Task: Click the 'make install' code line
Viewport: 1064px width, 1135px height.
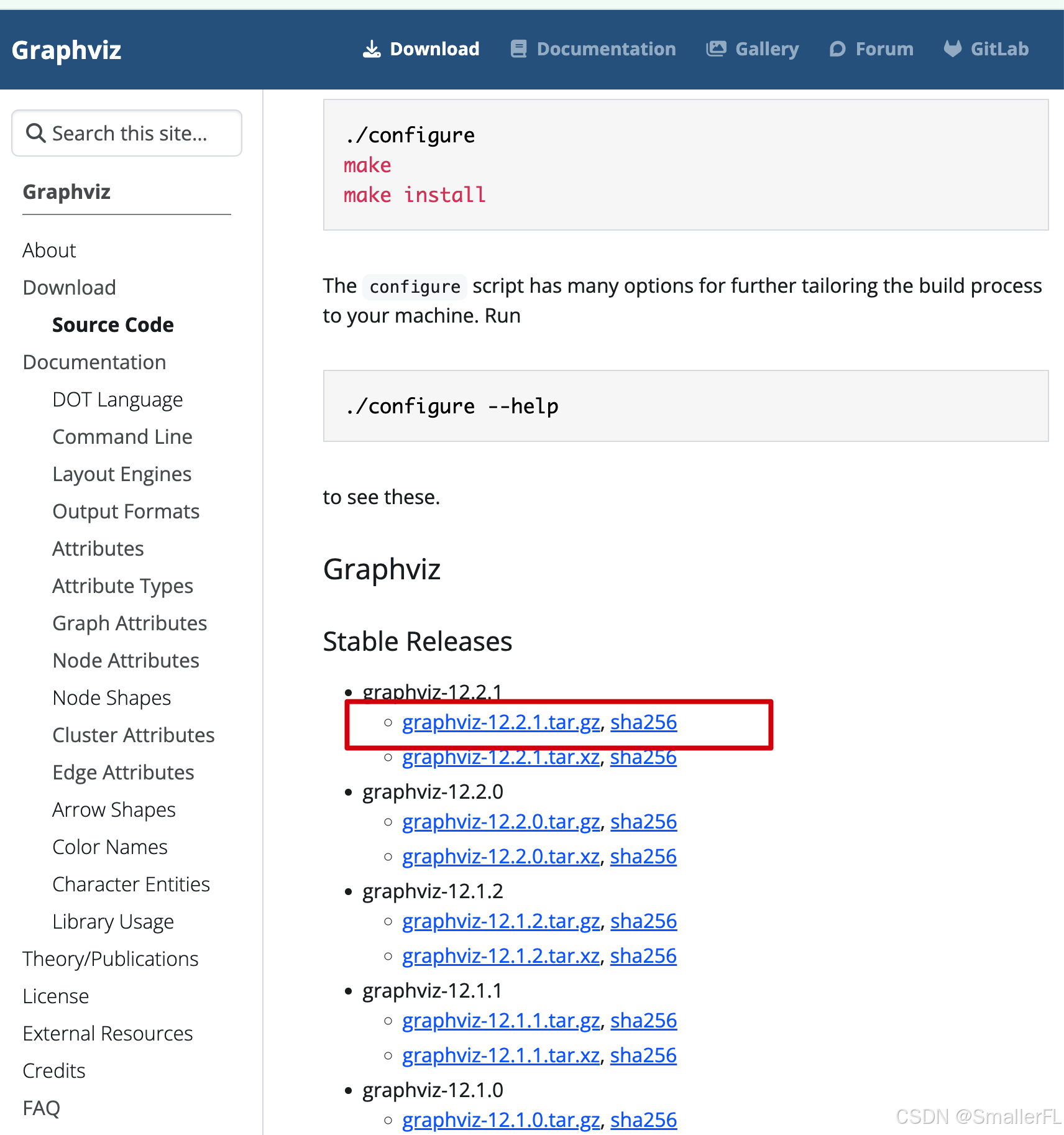Action: (x=415, y=195)
